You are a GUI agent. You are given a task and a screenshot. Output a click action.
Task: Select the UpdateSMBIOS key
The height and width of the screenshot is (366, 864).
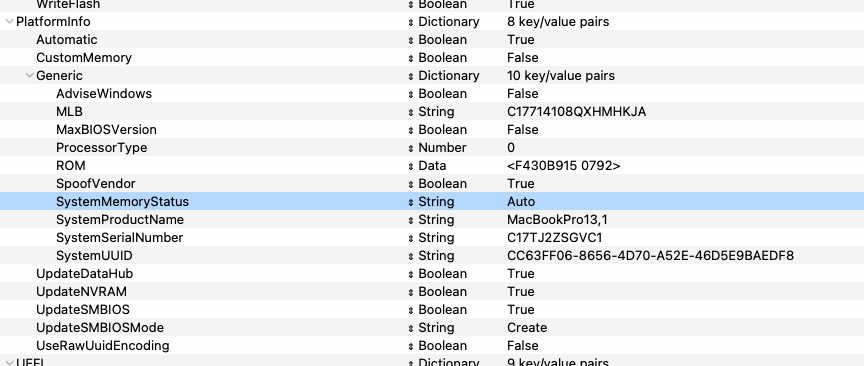pyautogui.click(x=83, y=310)
